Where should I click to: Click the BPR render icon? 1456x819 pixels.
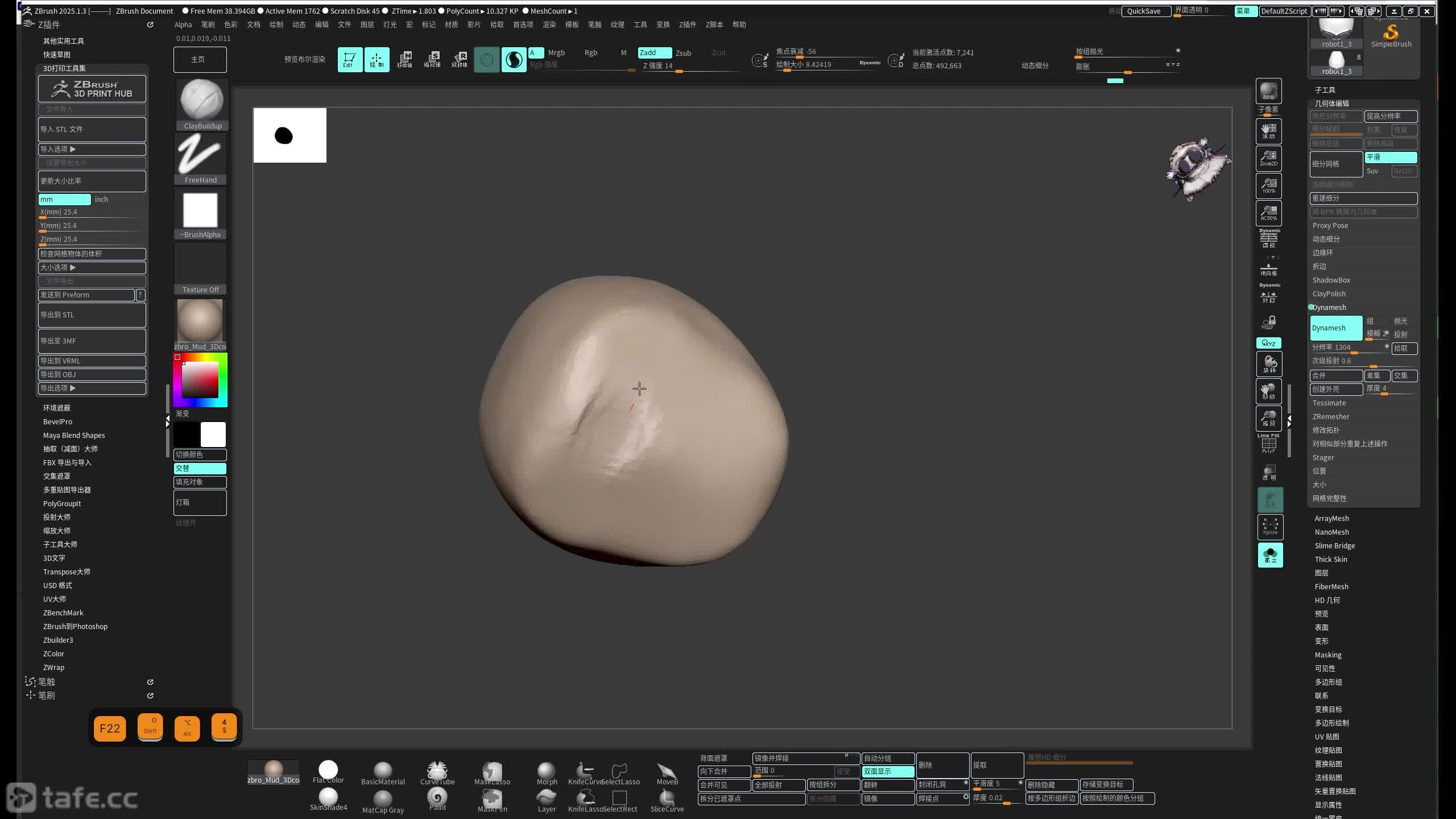[x=1268, y=91]
